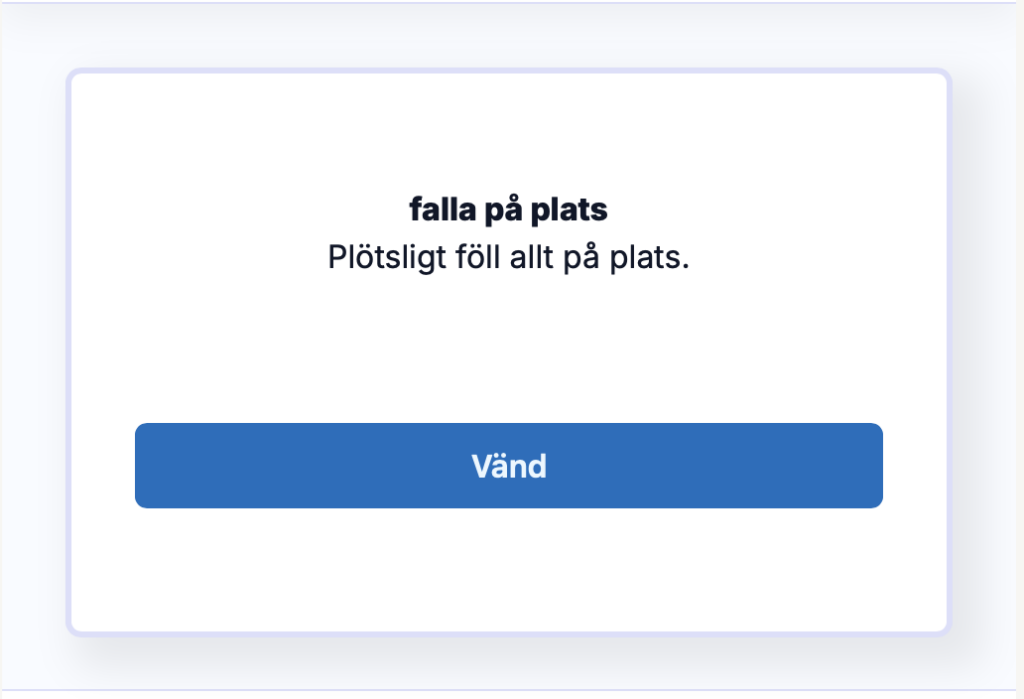Click the gray background left of the flashcard
1024x699 pixels.
30,350
